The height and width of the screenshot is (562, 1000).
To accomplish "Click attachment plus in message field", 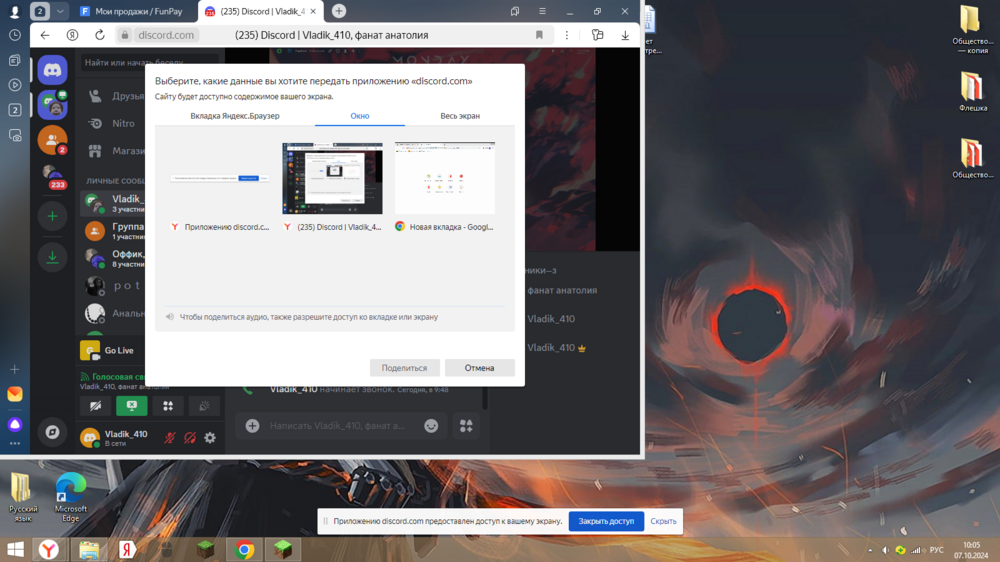I will pyautogui.click(x=253, y=425).
